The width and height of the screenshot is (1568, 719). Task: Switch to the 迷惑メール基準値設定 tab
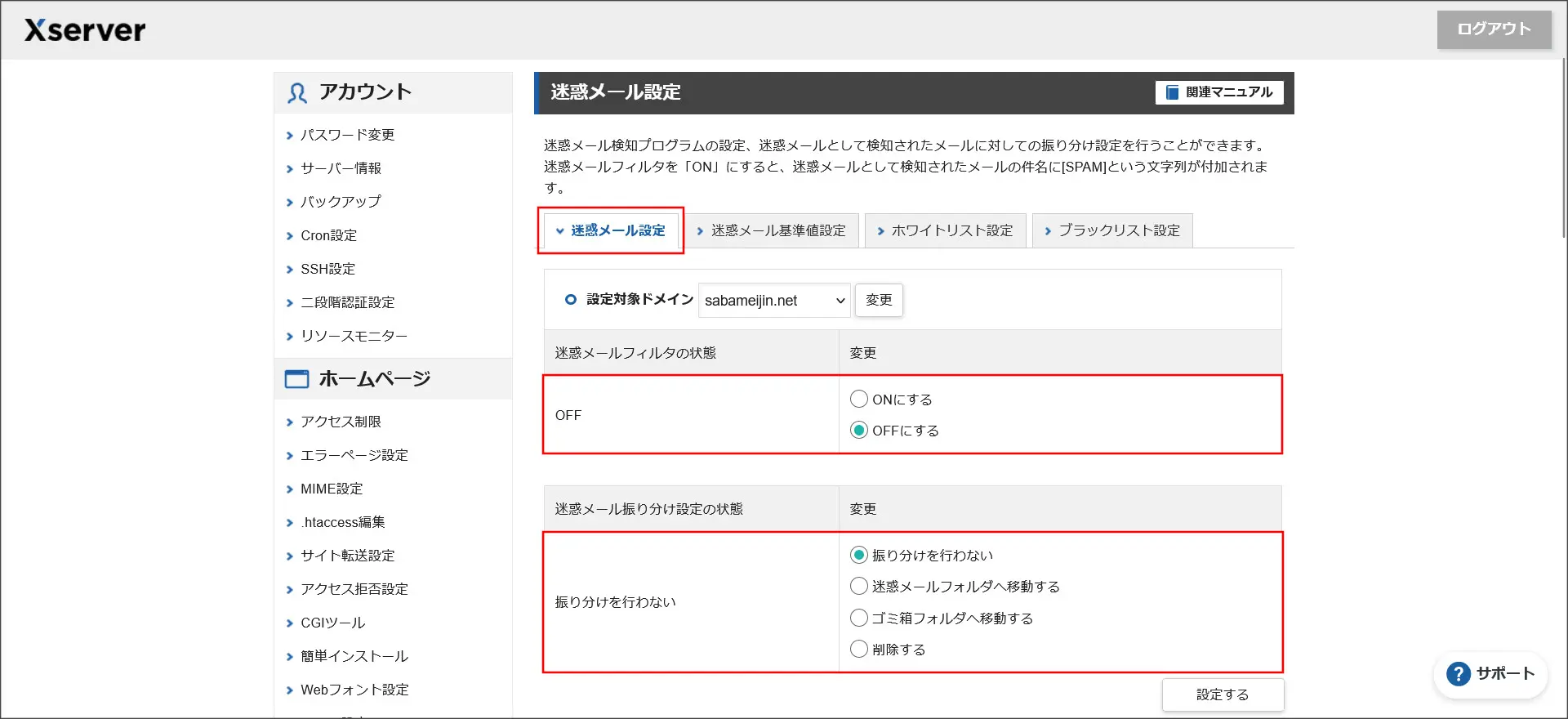click(771, 230)
